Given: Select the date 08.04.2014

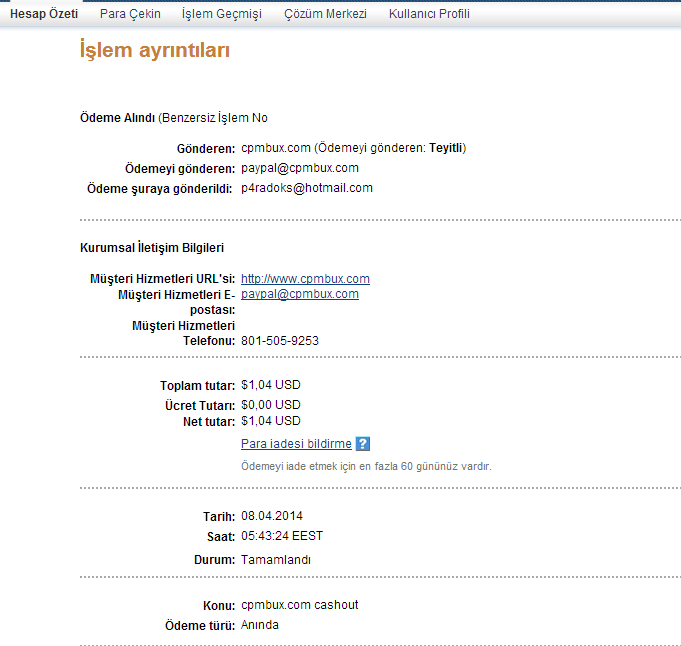Looking at the screenshot, I should 272,516.
